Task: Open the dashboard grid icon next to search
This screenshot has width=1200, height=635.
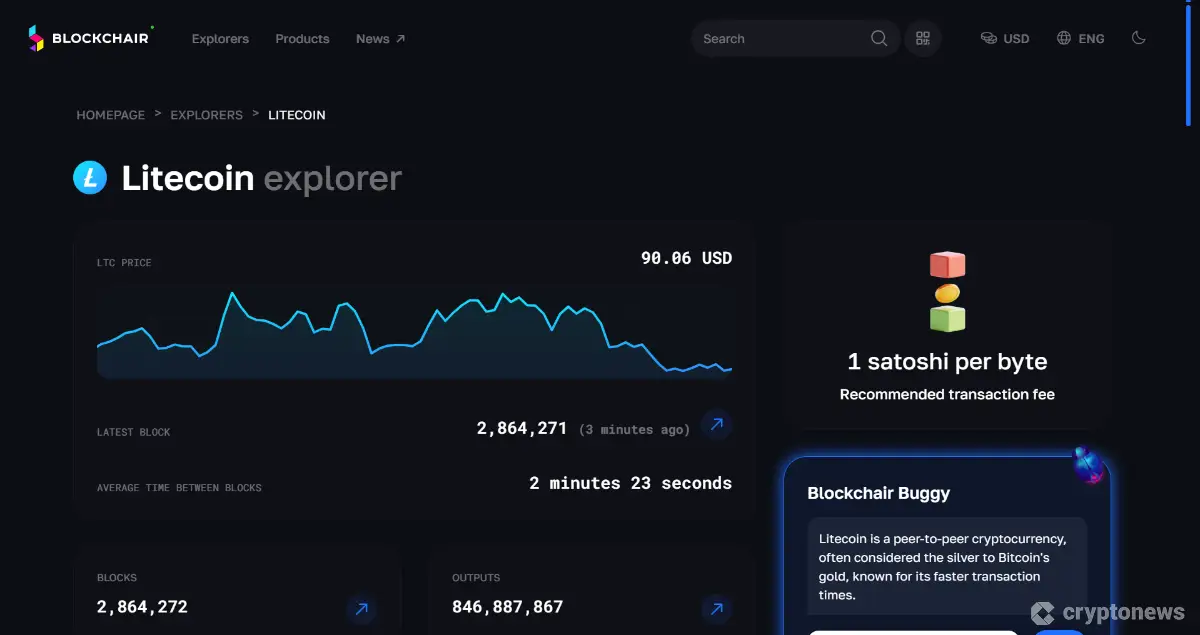Action: coord(922,38)
